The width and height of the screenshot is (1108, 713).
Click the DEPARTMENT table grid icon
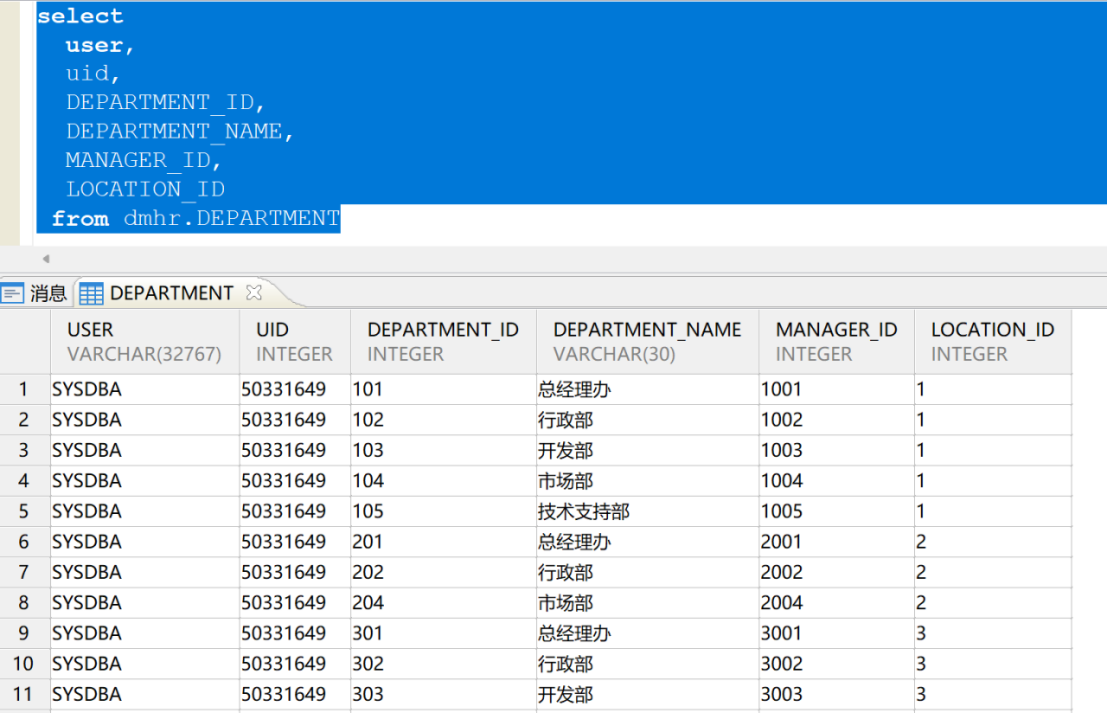pos(91,293)
